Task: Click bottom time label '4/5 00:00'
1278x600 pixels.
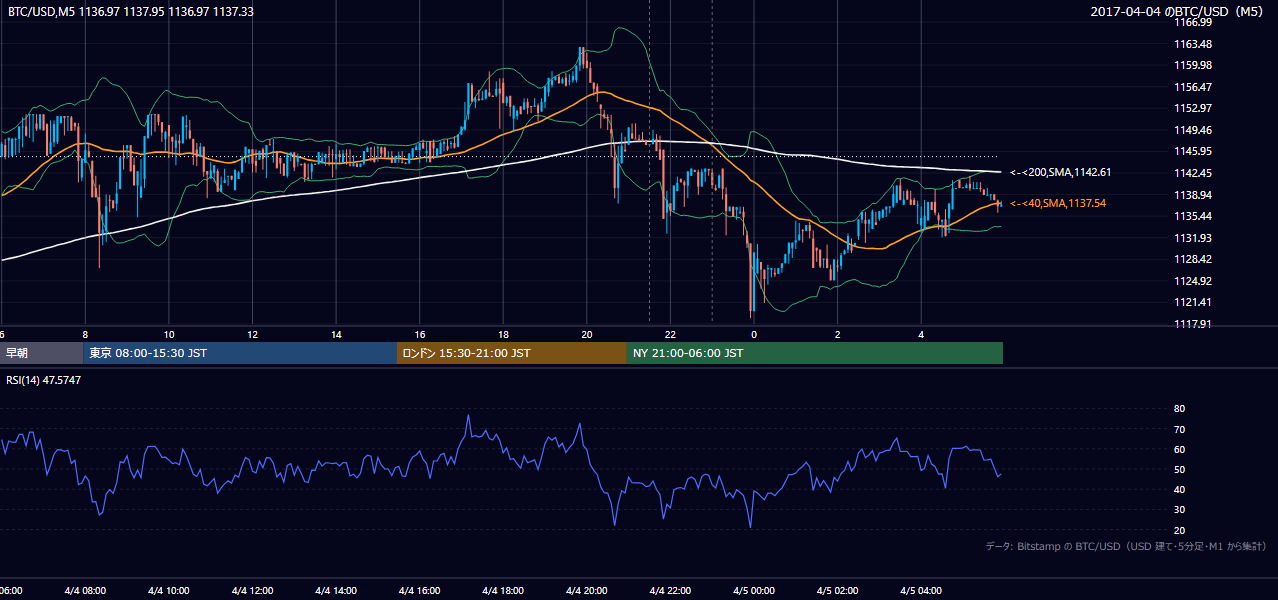Action: pyautogui.click(x=754, y=591)
